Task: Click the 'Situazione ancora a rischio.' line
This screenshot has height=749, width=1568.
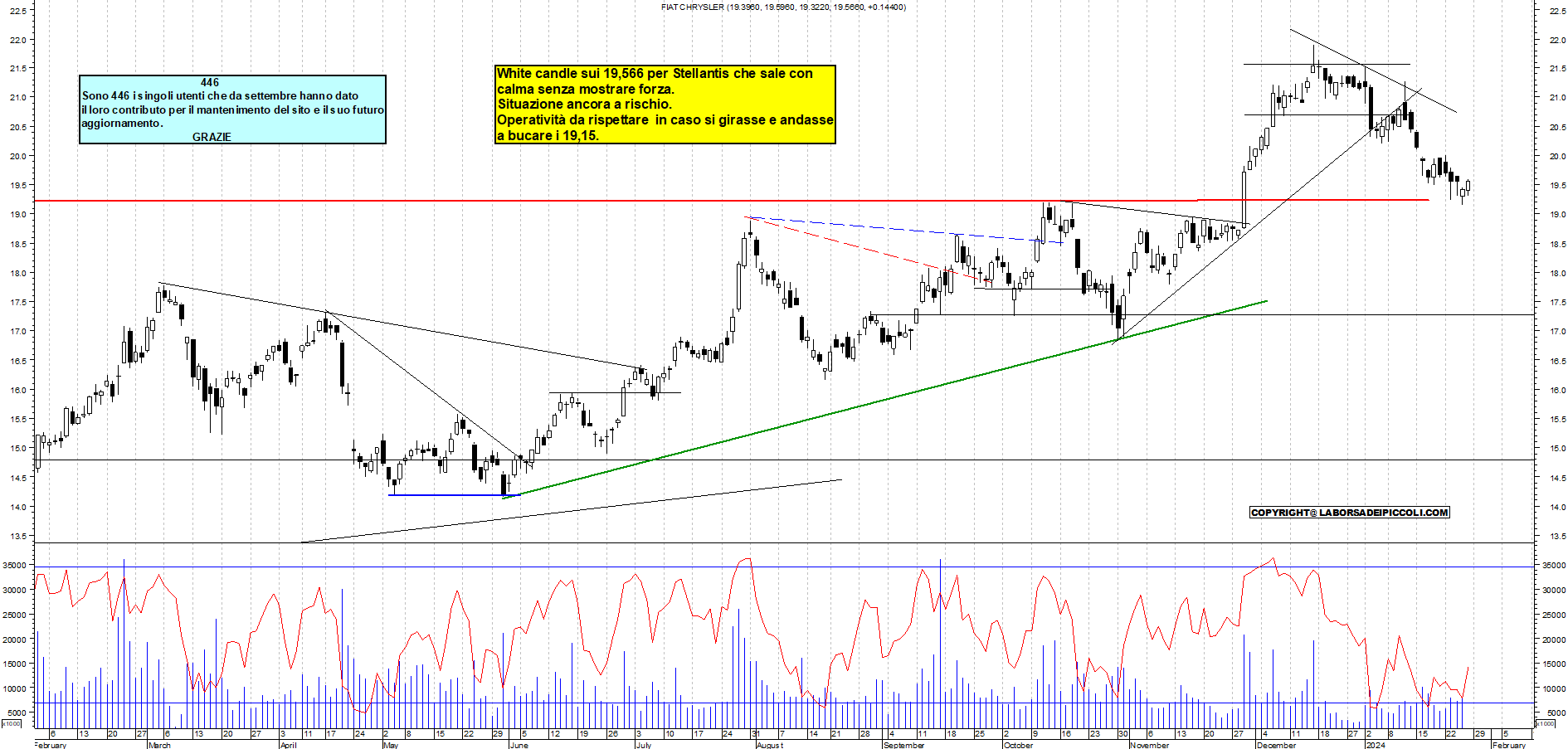Action: coord(584,104)
